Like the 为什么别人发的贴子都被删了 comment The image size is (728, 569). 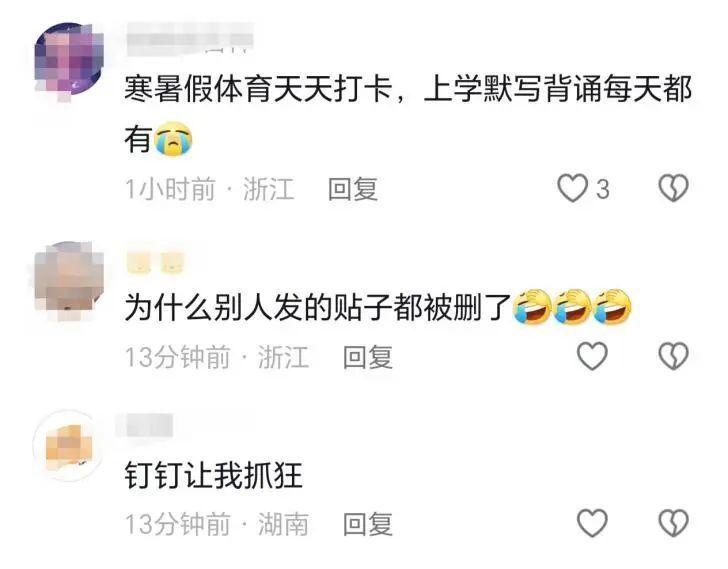tap(592, 356)
